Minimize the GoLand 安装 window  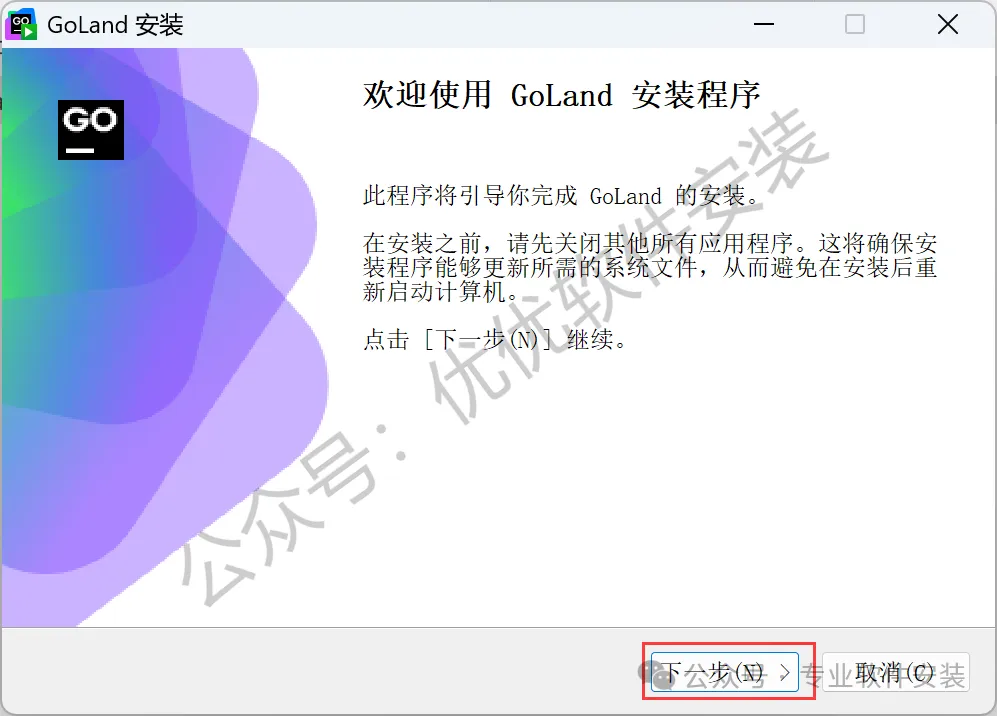[x=764, y=25]
